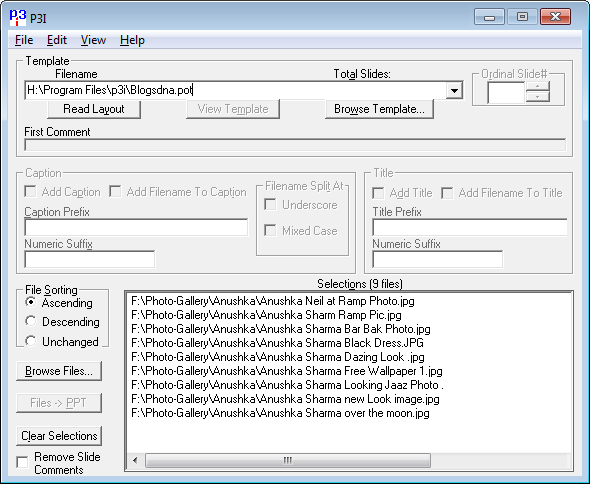Click the Title Prefix input field
The height and width of the screenshot is (485, 591).
pyautogui.click(x=470, y=228)
